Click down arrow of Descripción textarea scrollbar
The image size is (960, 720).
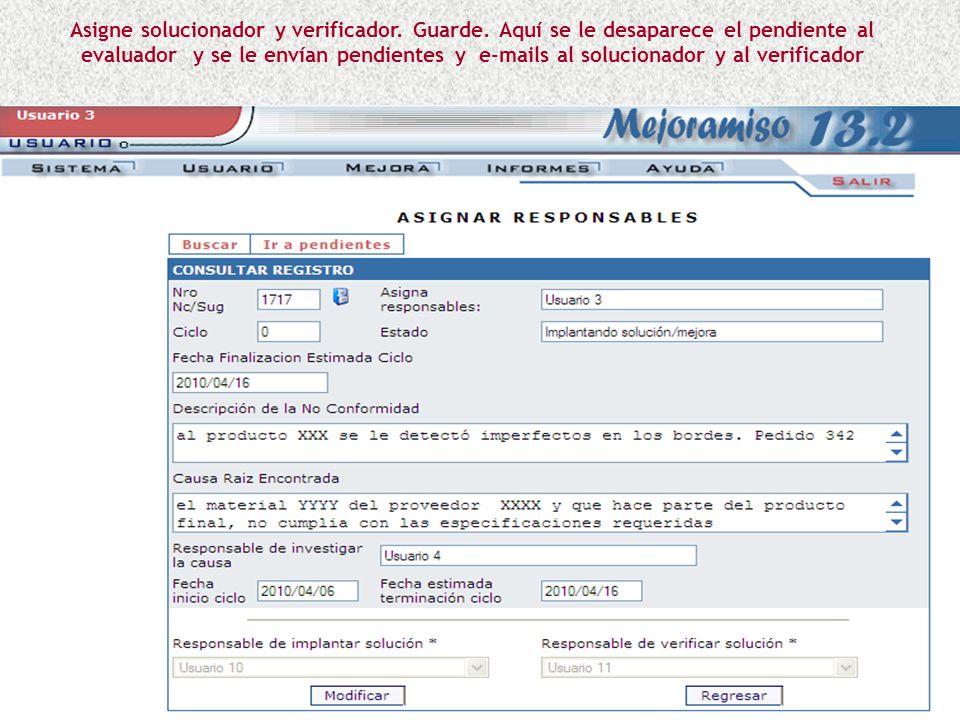896,452
